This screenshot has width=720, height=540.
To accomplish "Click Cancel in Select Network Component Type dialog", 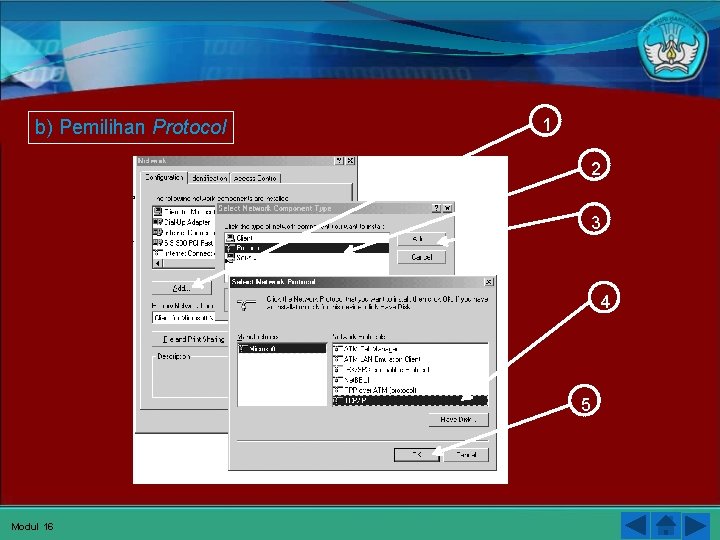I will [422, 257].
